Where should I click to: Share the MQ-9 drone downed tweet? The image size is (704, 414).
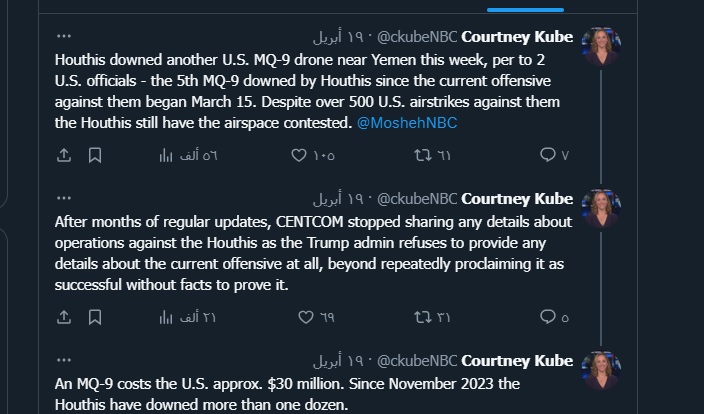[64, 155]
